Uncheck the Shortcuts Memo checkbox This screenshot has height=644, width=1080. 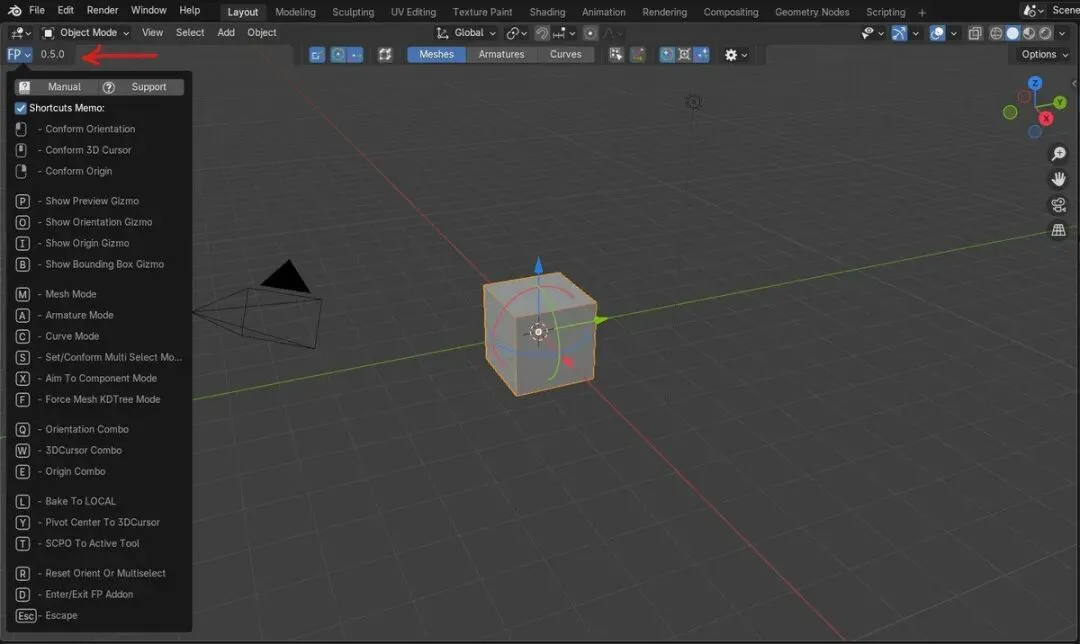coord(21,108)
